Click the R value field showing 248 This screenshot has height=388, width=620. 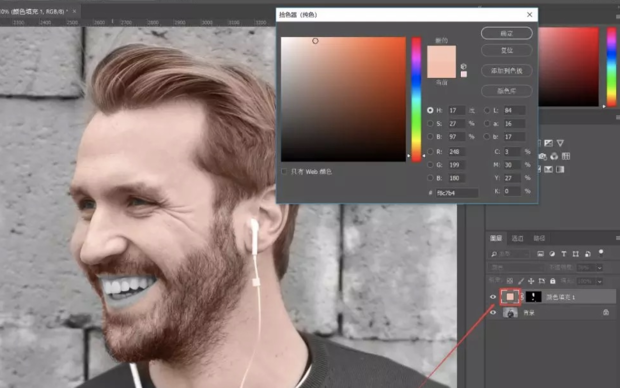457,151
